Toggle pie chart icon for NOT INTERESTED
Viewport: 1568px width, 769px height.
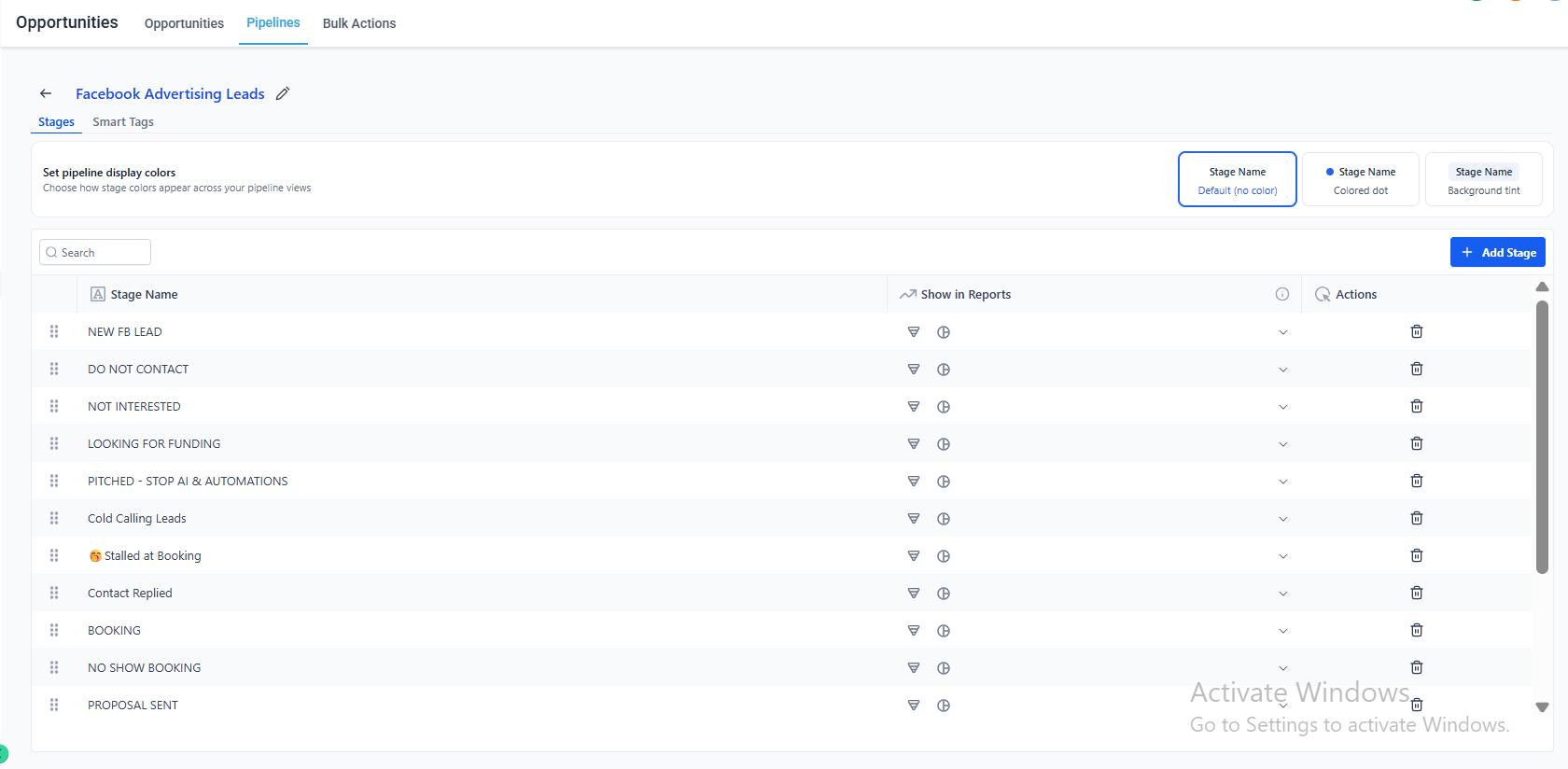pos(944,407)
